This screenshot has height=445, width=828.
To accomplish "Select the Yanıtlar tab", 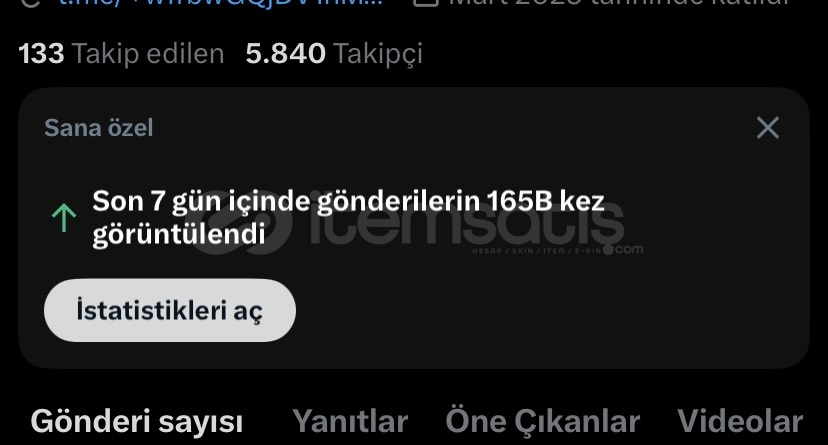I will 351,422.
